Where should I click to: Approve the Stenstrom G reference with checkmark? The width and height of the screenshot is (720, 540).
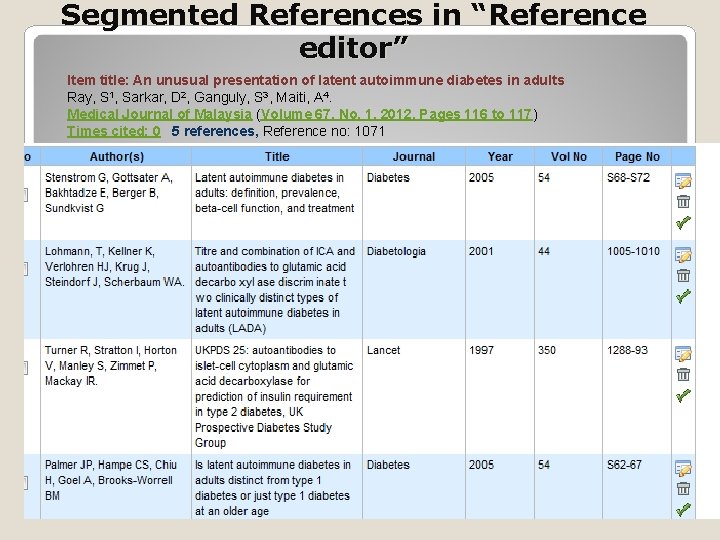tap(683, 223)
